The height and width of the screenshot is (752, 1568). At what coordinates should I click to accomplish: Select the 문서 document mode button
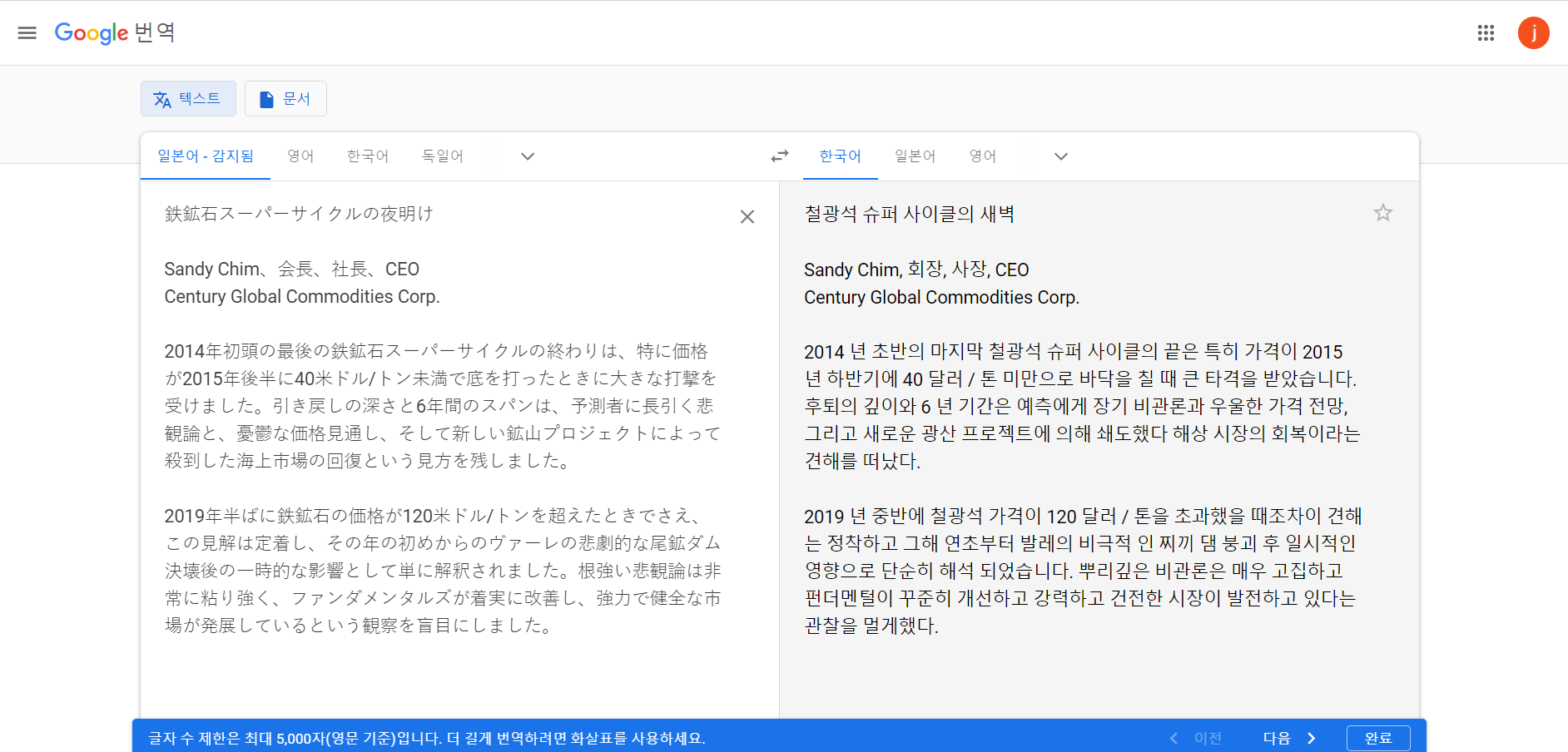pyautogui.click(x=285, y=99)
